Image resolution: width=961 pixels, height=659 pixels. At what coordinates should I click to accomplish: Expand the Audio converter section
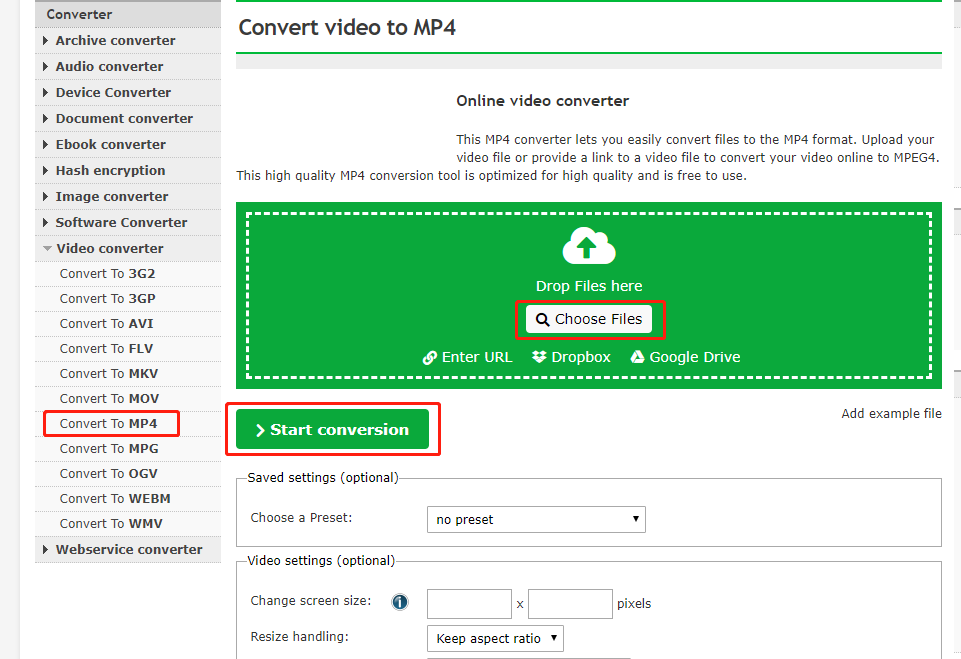pyautogui.click(x=109, y=67)
